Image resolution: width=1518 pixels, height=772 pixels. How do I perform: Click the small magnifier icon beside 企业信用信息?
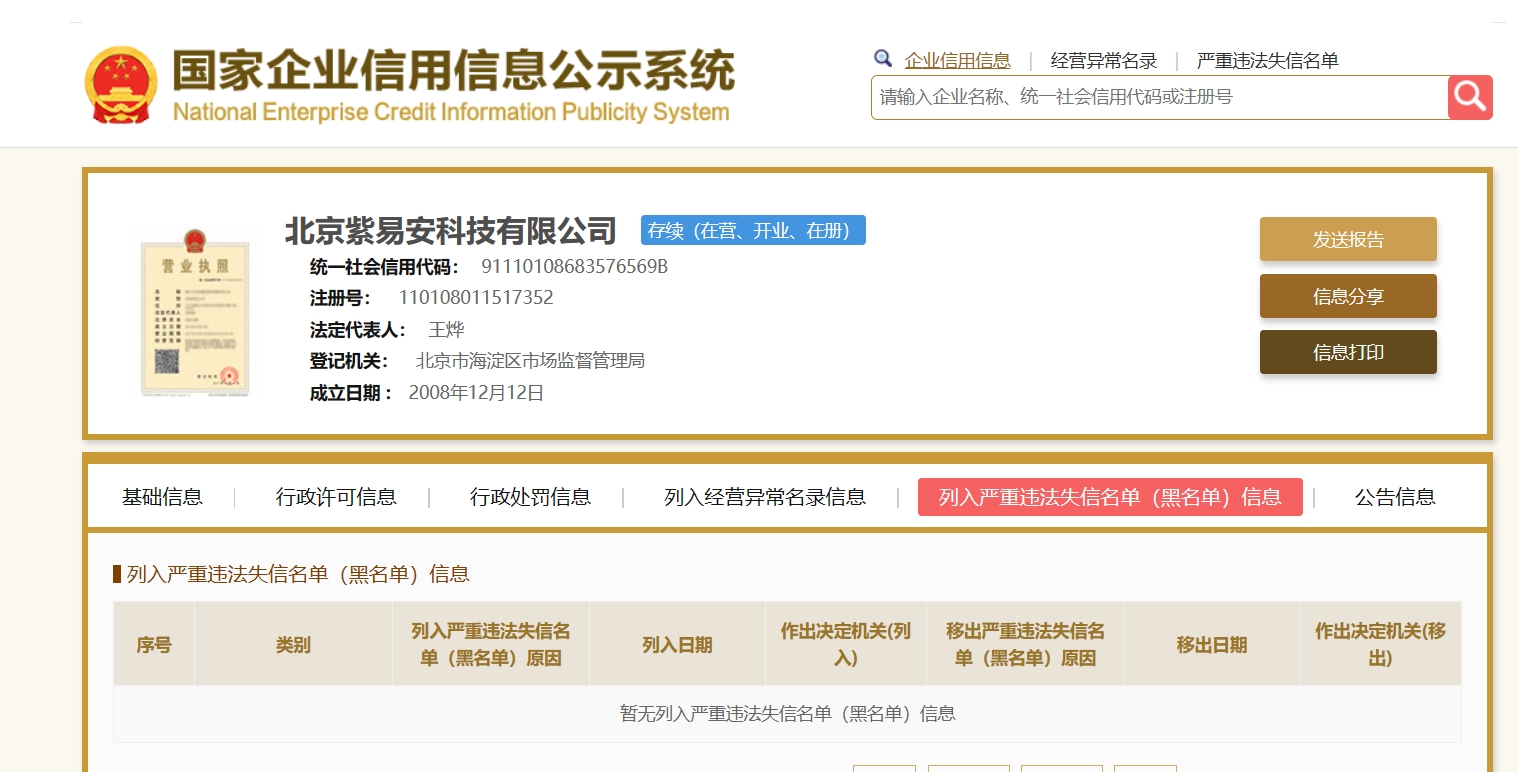(x=883, y=59)
